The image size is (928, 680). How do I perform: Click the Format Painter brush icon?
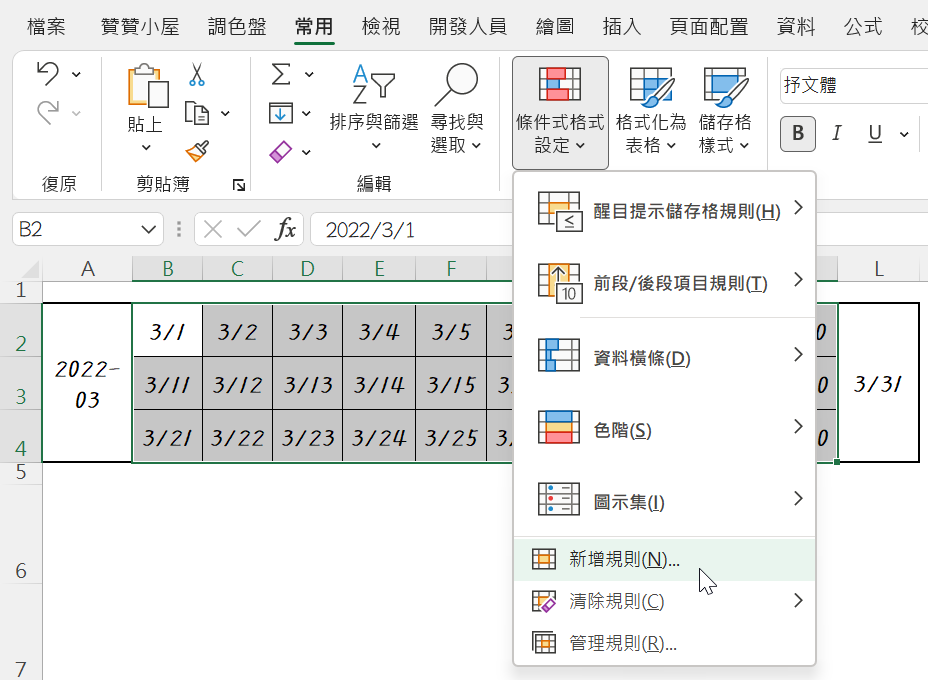pos(197,152)
